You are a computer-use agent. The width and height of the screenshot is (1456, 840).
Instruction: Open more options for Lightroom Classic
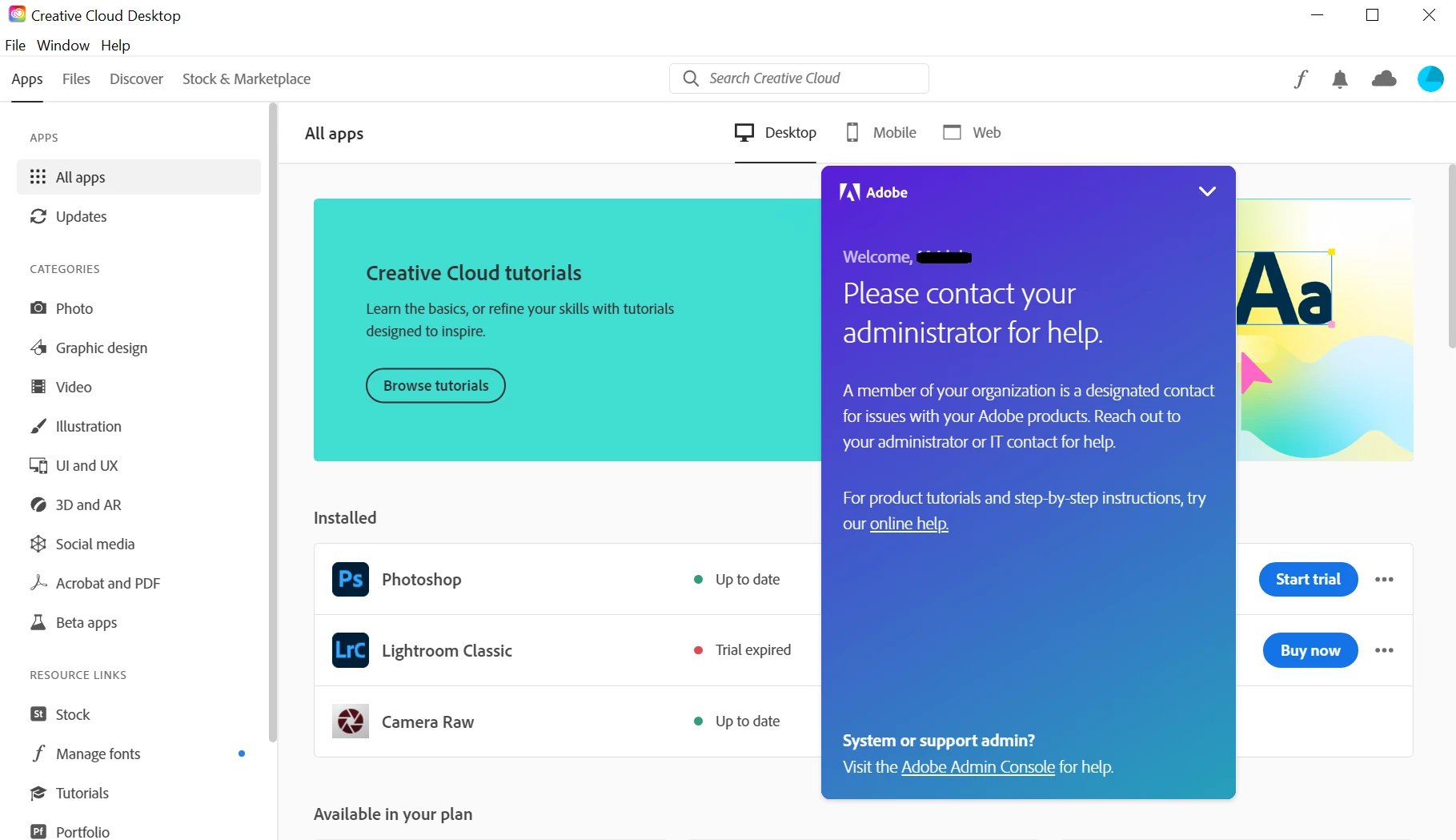coord(1384,650)
